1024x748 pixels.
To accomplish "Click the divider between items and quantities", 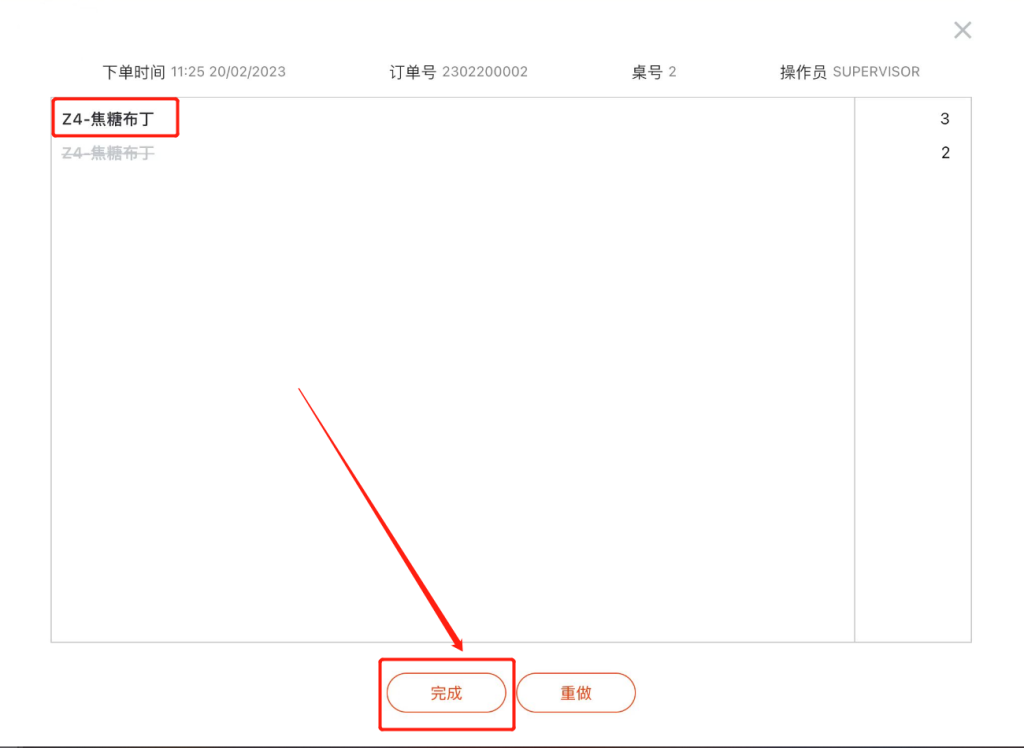I will 854,370.
